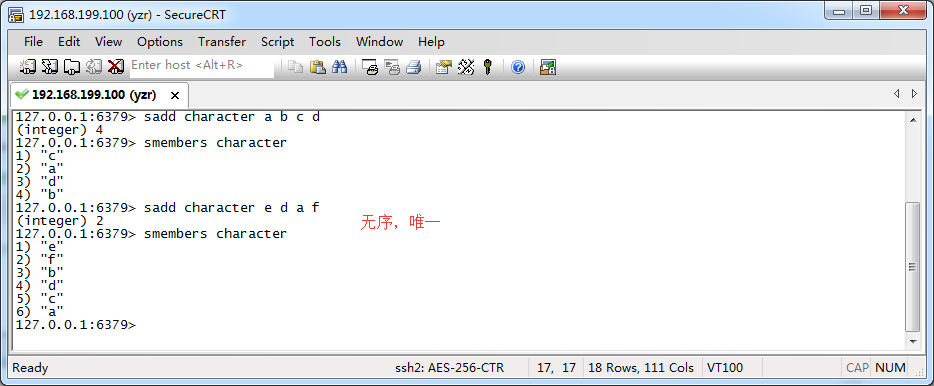The image size is (934, 386).
Task: Click the VT100 emulation status entry
Action: click(725, 368)
